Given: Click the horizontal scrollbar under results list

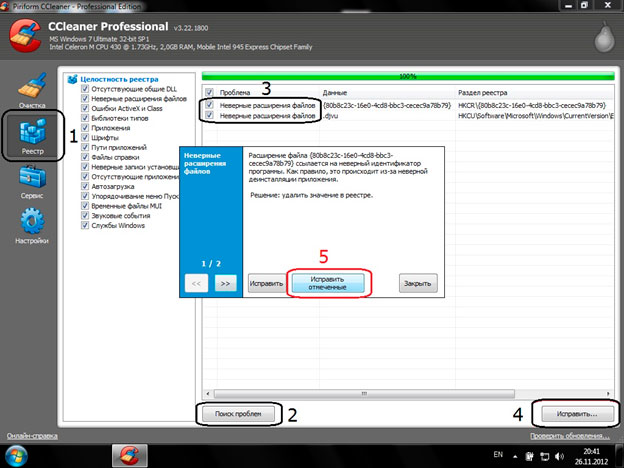Looking at the screenshot, I should (x=400, y=394).
